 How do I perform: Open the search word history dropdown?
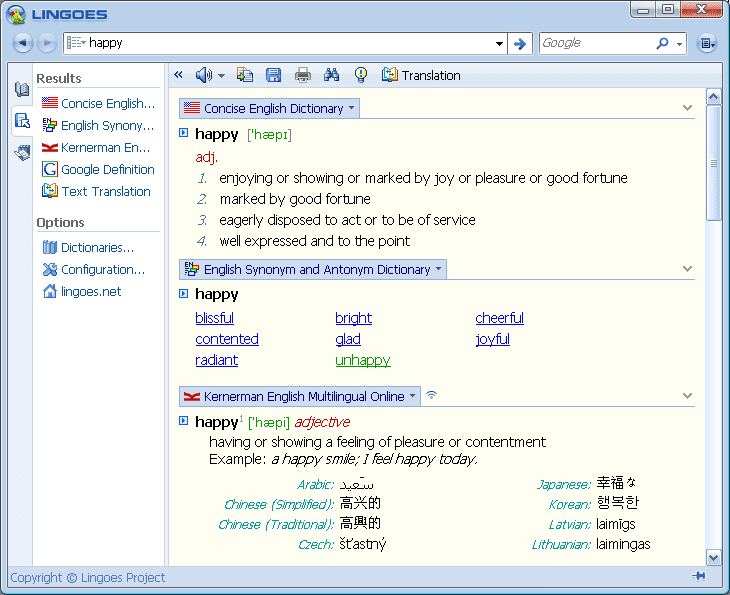(x=499, y=44)
